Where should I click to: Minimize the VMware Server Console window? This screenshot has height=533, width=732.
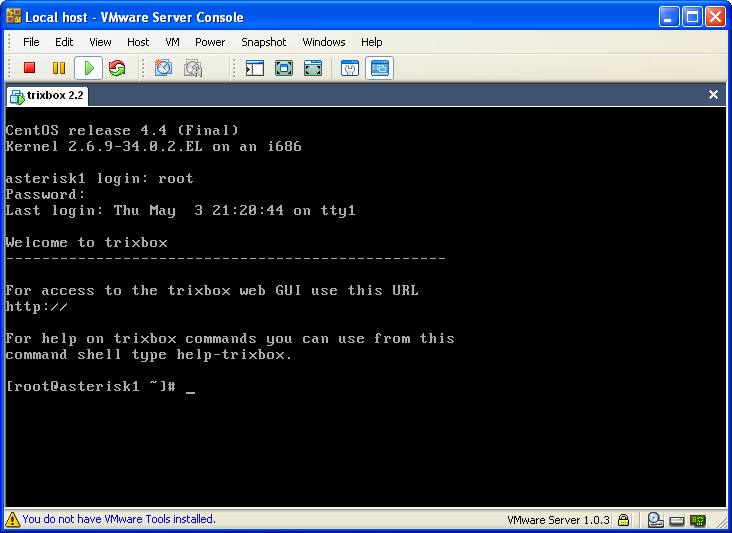[x=669, y=17]
